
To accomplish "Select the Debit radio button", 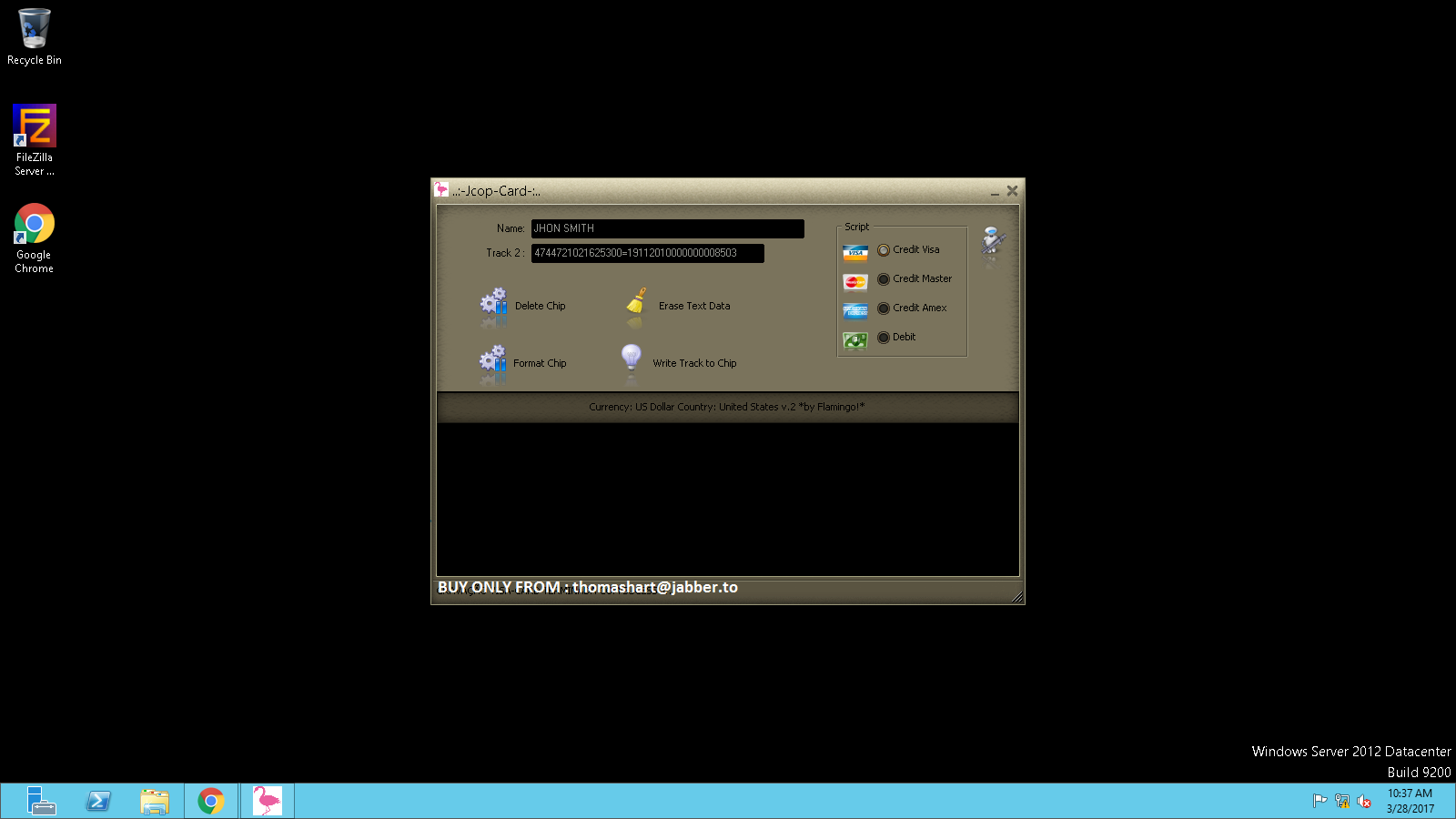I will tap(884, 338).
